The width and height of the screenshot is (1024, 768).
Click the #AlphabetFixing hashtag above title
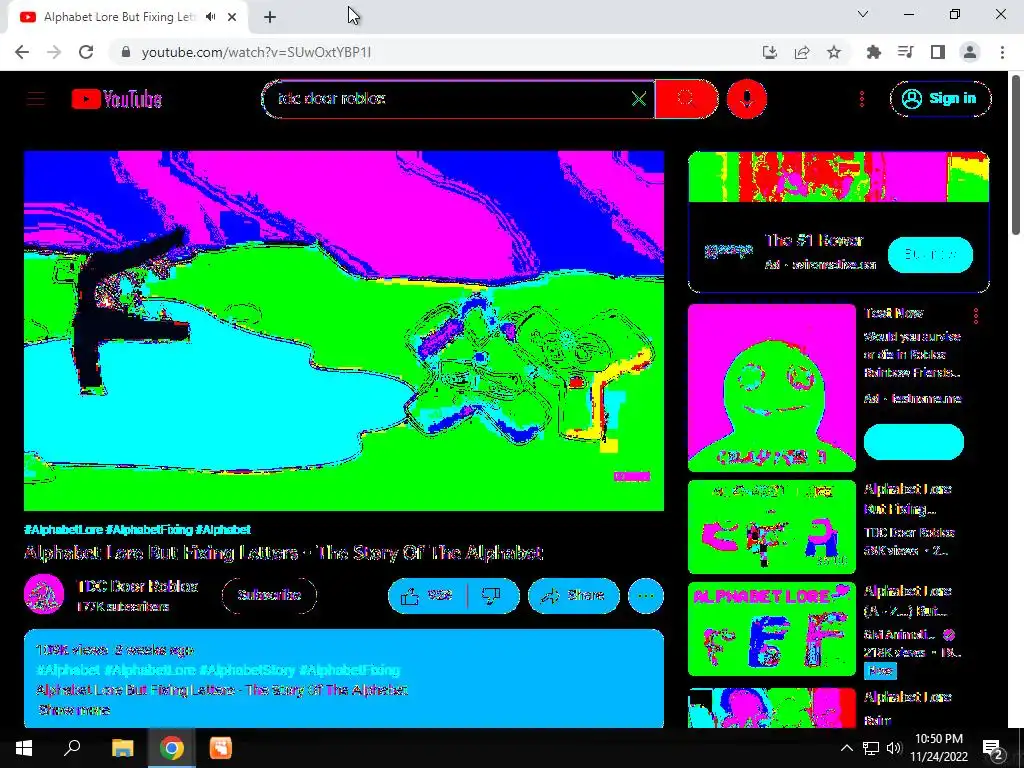[149, 529]
